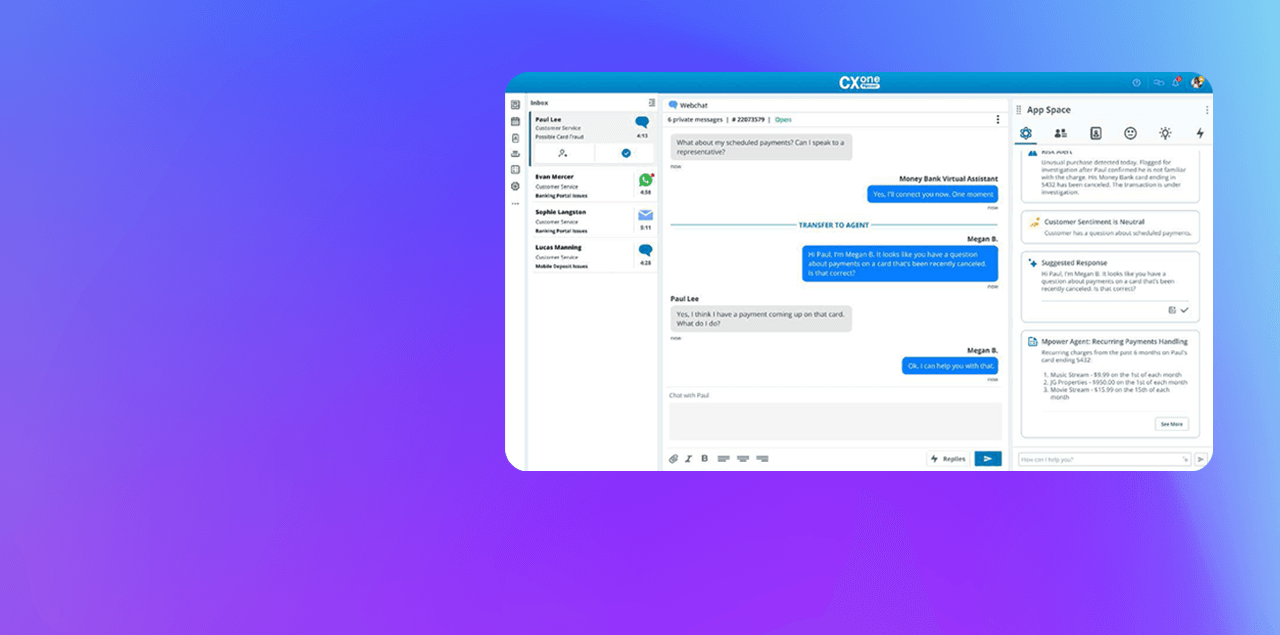This screenshot has width=1280, height=635.
Task: Open the sentiment face icon in App Space
Action: tap(1130, 133)
